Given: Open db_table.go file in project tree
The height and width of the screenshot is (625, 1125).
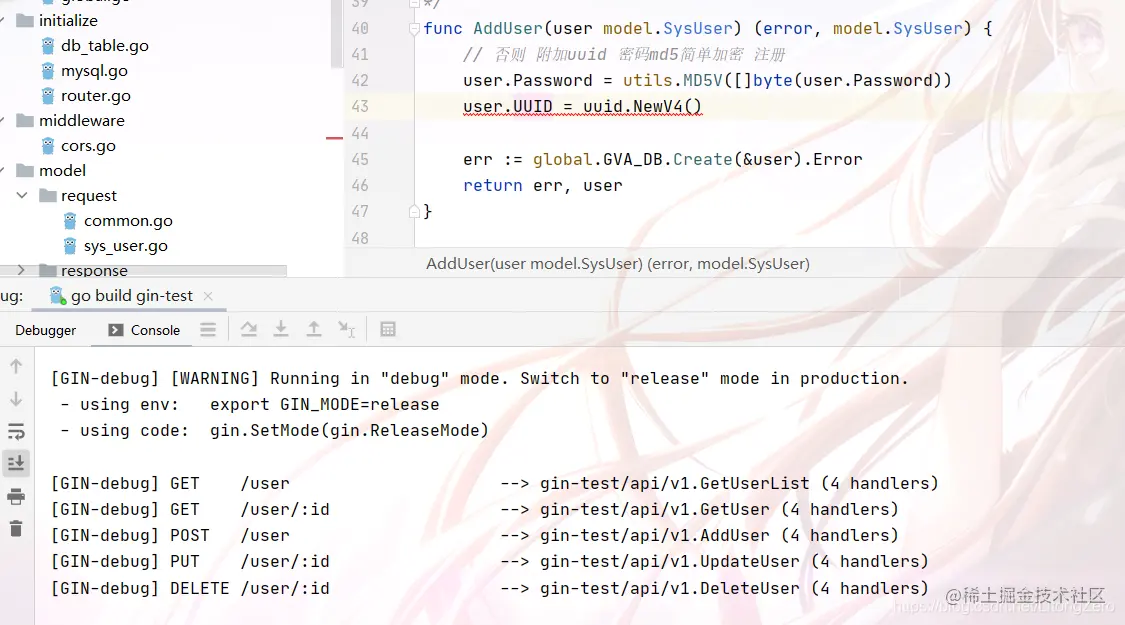Looking at the screenshot, I should point(105,46).
